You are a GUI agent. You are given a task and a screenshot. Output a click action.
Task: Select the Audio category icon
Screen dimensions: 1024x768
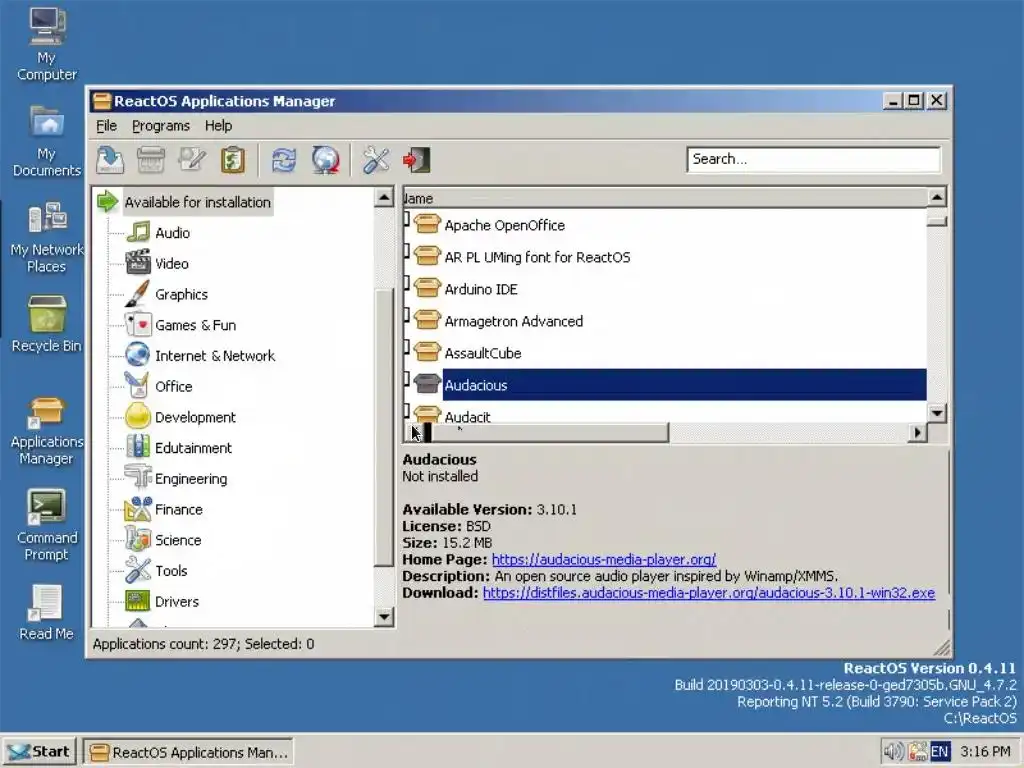pos(138,232)
